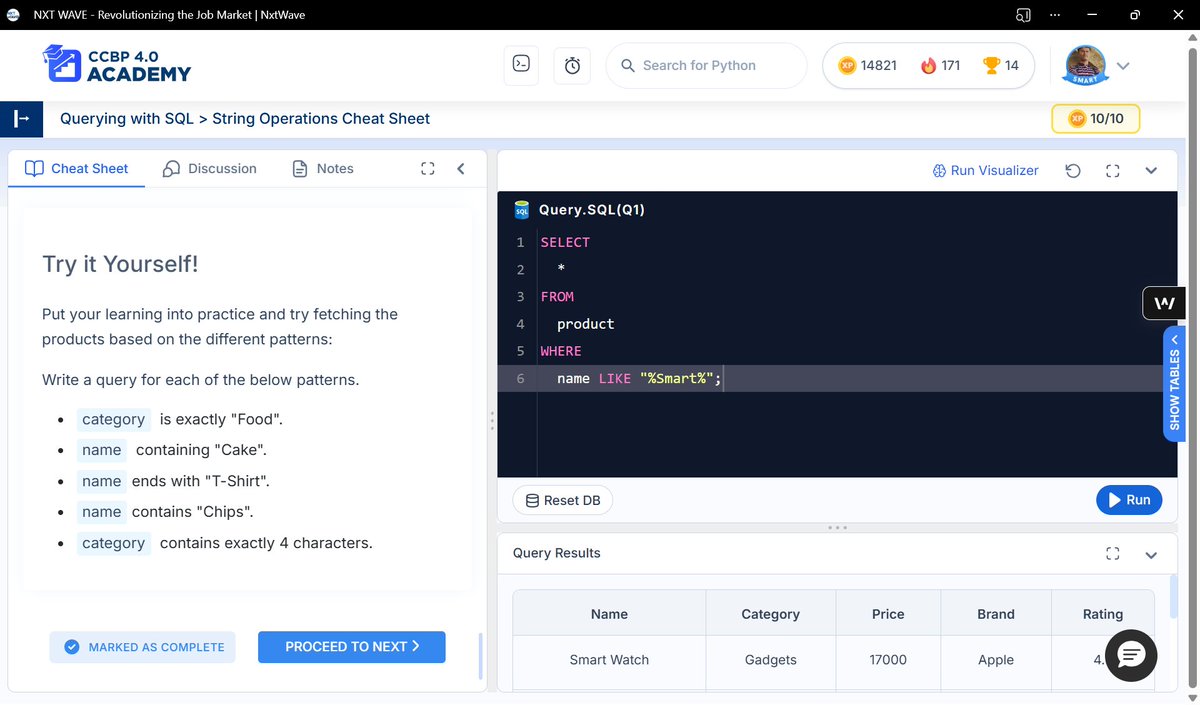Click the Reset DB button

pos(563,500)
